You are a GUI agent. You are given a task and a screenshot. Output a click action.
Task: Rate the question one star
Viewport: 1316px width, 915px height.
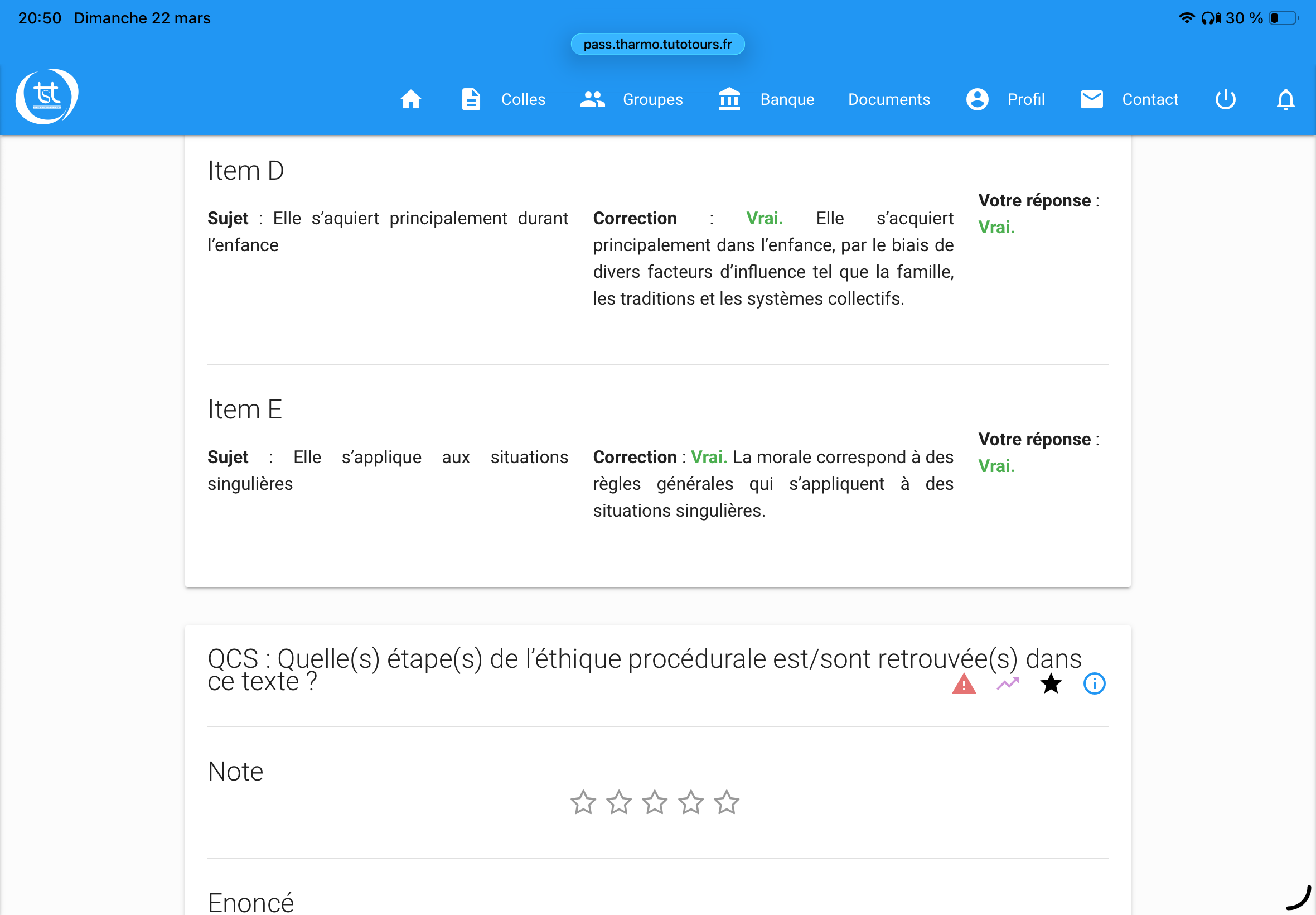(x=583, y=802)
